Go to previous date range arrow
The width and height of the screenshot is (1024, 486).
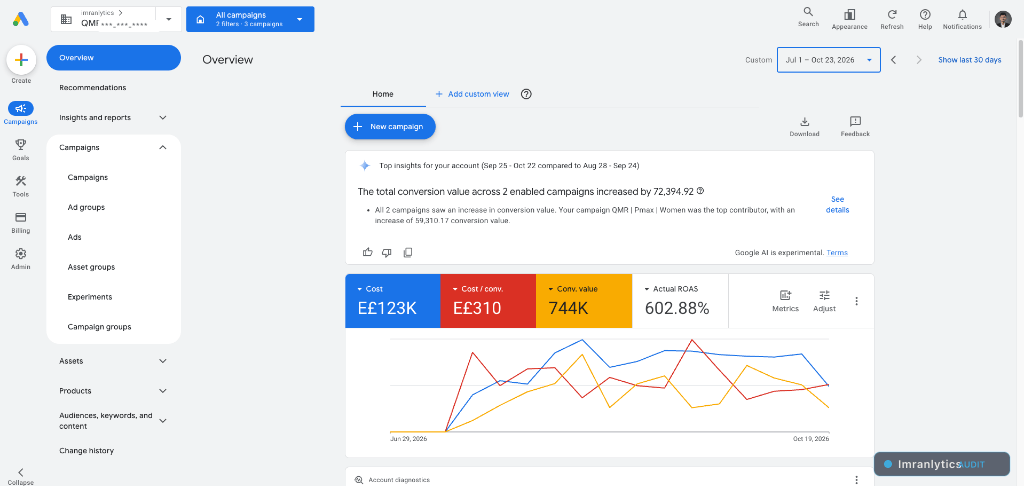click(x=893, y=59)
